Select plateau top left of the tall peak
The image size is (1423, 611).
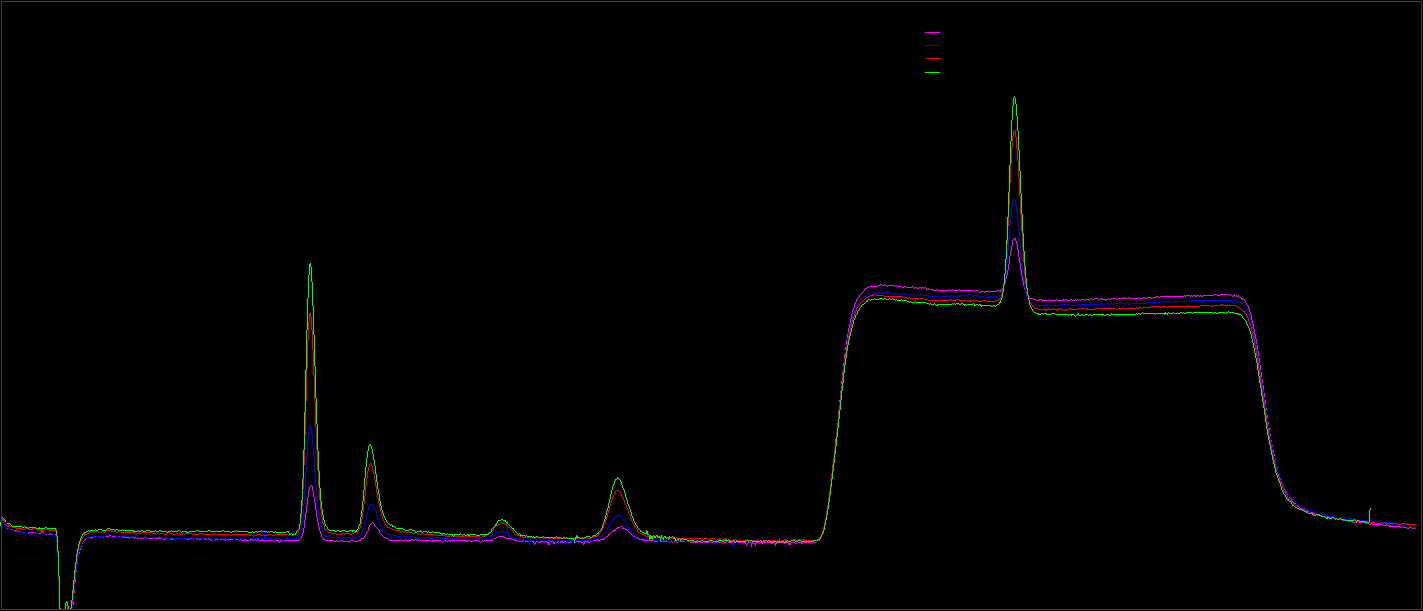click(930, 295)
